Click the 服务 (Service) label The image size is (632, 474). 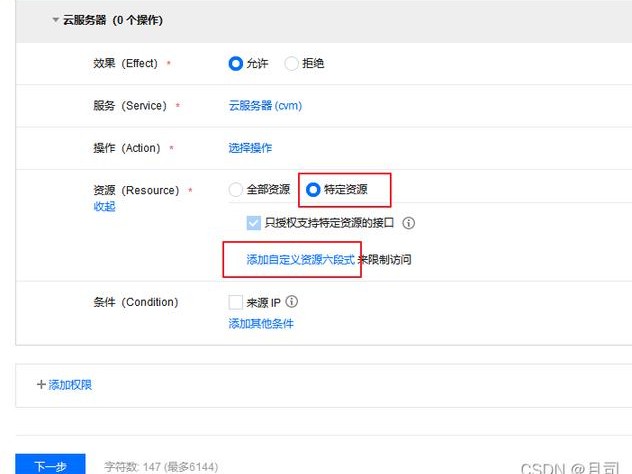(x=130, y=106)
